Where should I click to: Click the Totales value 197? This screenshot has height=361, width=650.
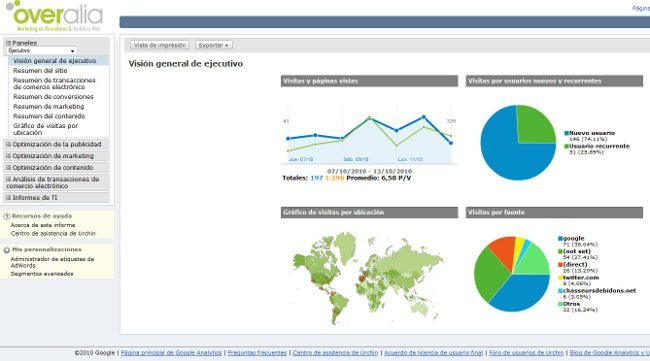(316, 178)
